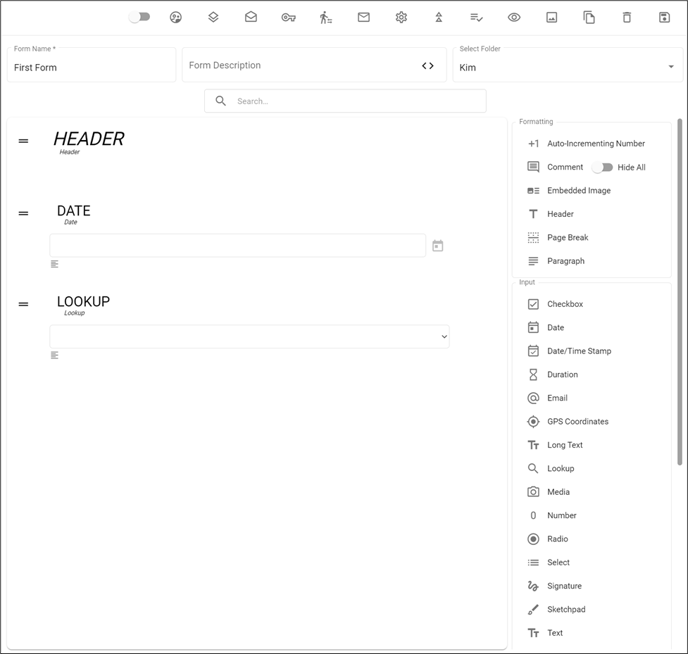Click the checklist rules icon
The width and height of the screenshot is (688, 654).
pos(477,17)
